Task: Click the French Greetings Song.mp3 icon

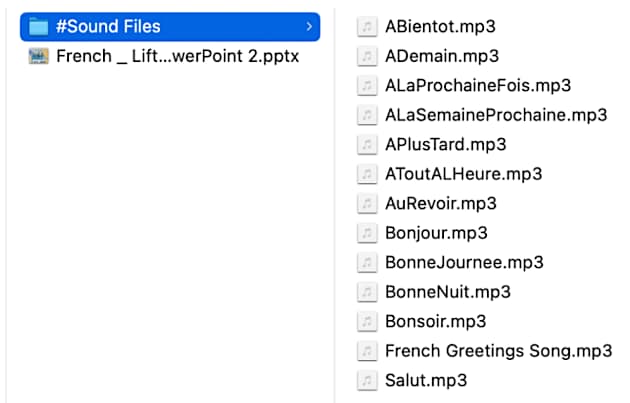Action: tap(368, 351)
